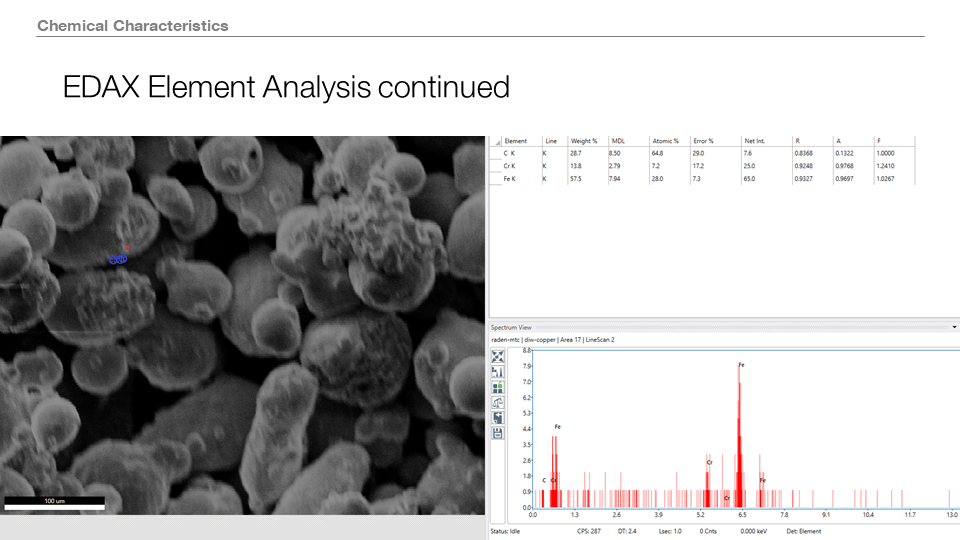Click the Atomic % column header
960x540 pixels.
(665, 141)
